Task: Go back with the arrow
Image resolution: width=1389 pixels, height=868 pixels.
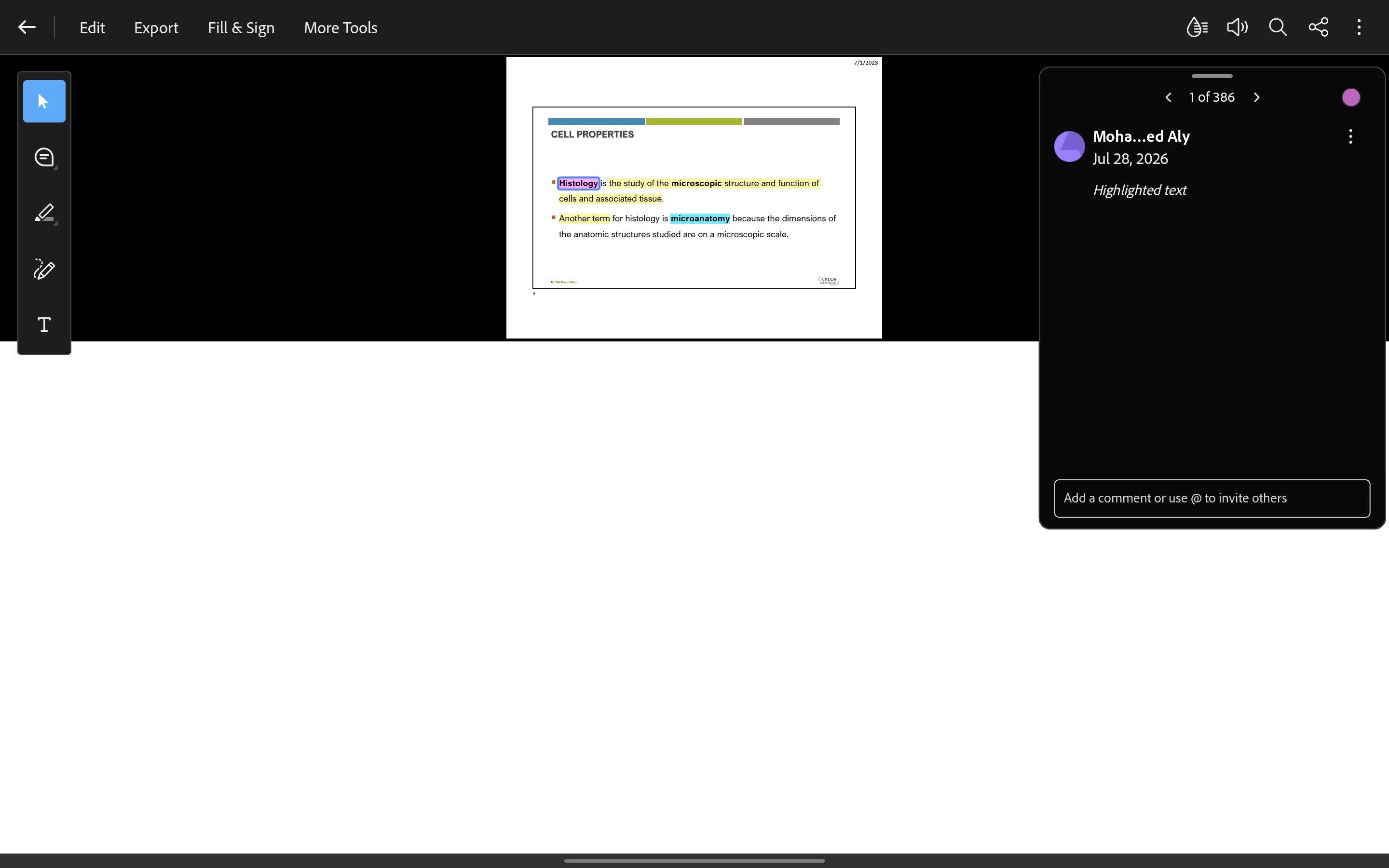Action: coord(27,27)
